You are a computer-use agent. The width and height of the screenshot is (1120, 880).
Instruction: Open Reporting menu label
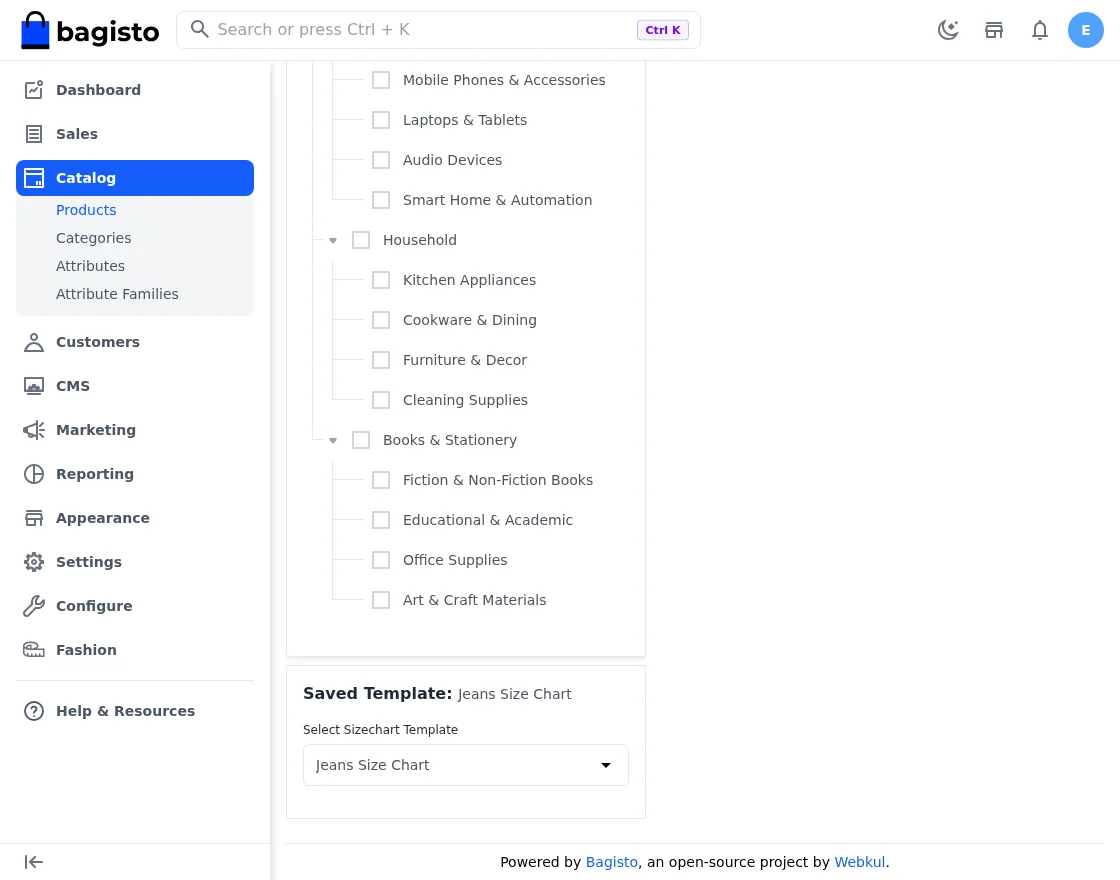tap(95, 474)
